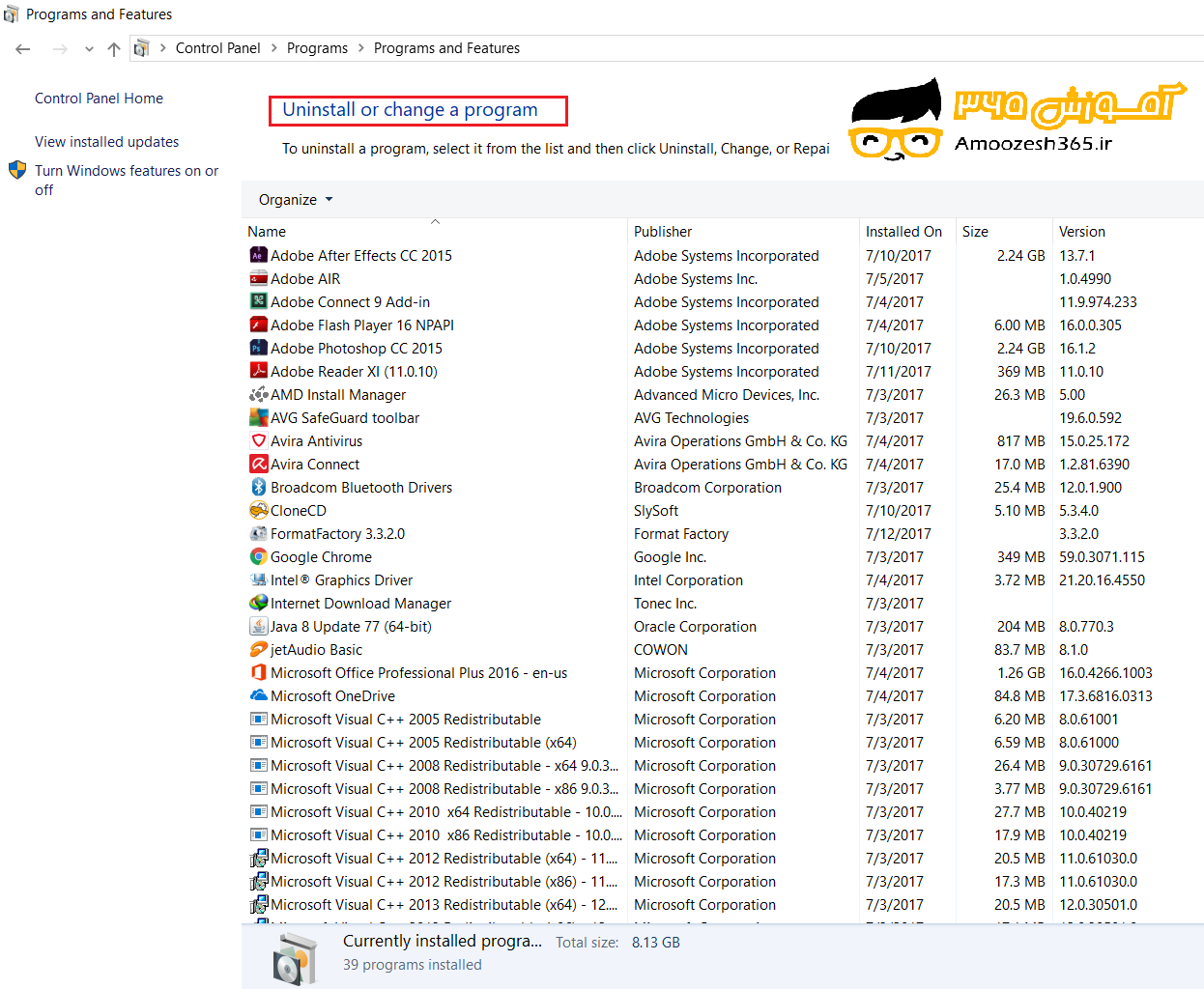
Task: Click the Forward navigation arrow
Action: pyautogui.click(x=60, y=48)
